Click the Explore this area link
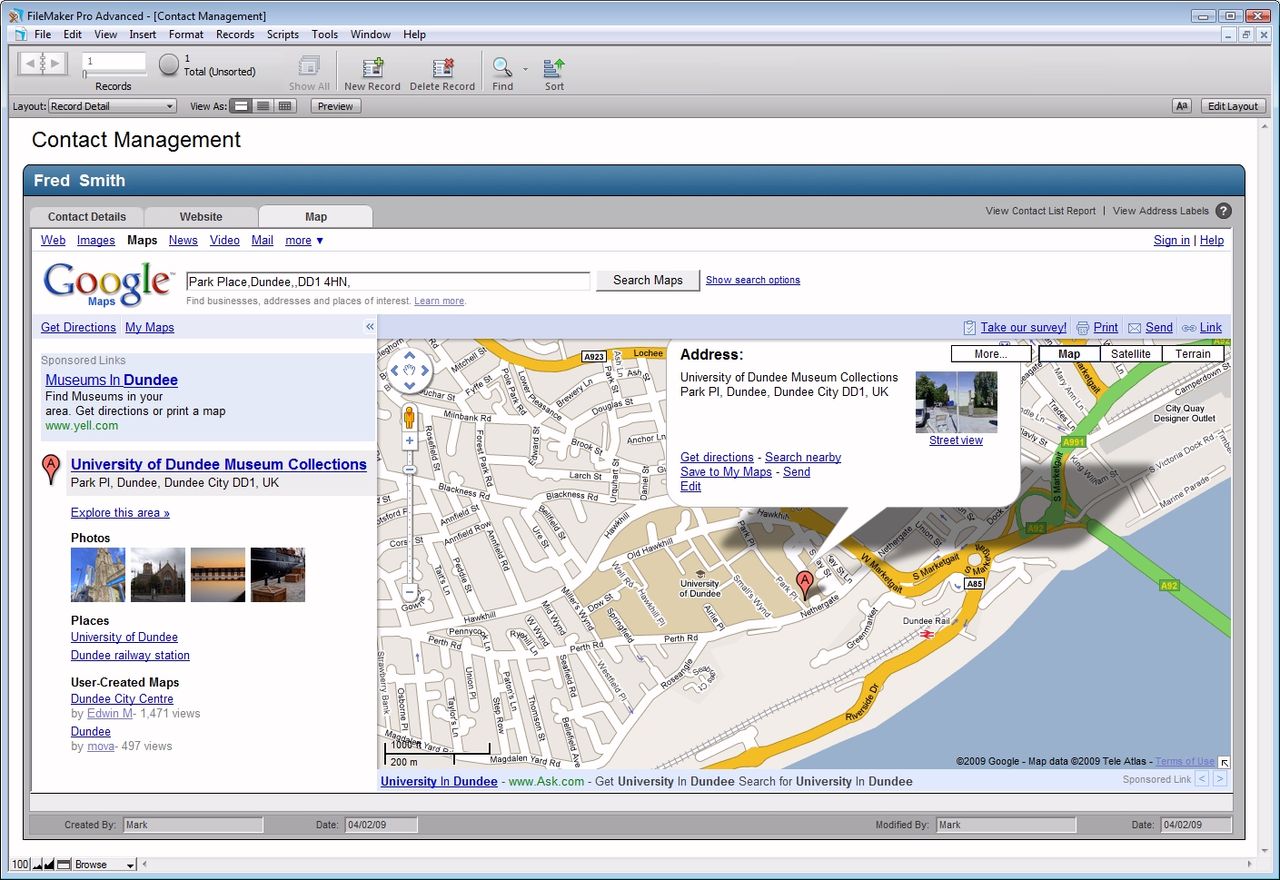The width and height of the screenshot is (1280, 880). 120,513
